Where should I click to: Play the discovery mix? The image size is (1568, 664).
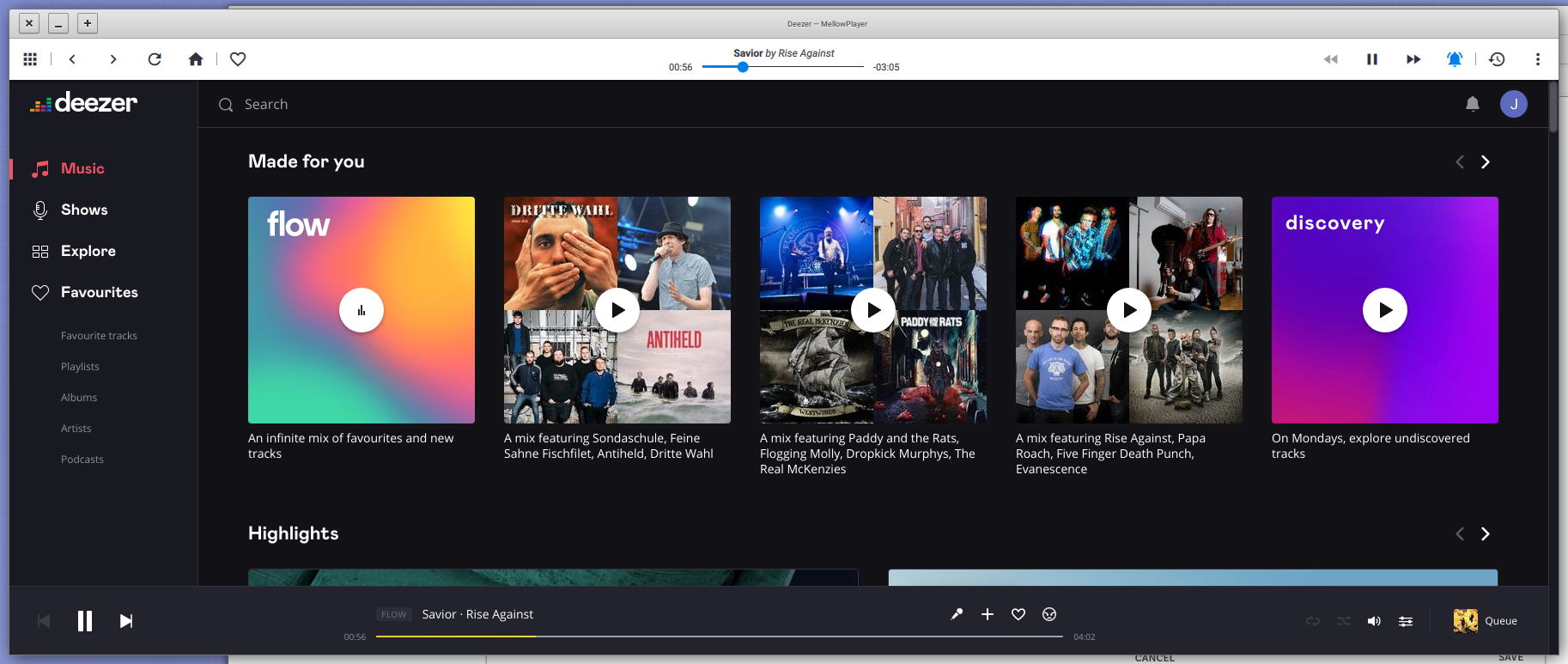click(1385, 310)
